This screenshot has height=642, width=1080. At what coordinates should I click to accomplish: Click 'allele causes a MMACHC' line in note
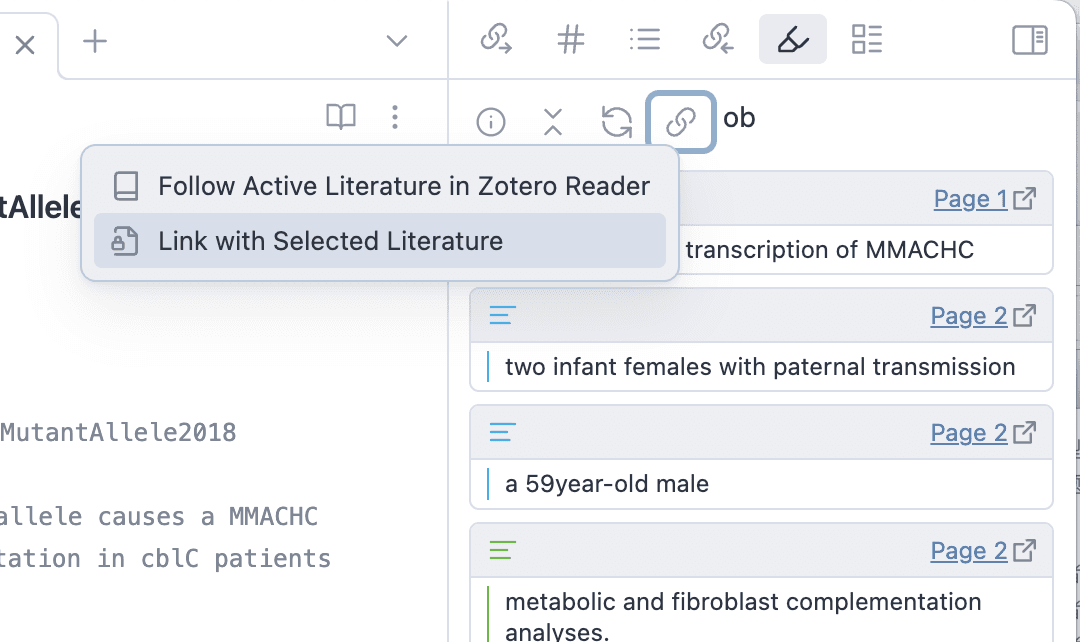pos(159,517)
